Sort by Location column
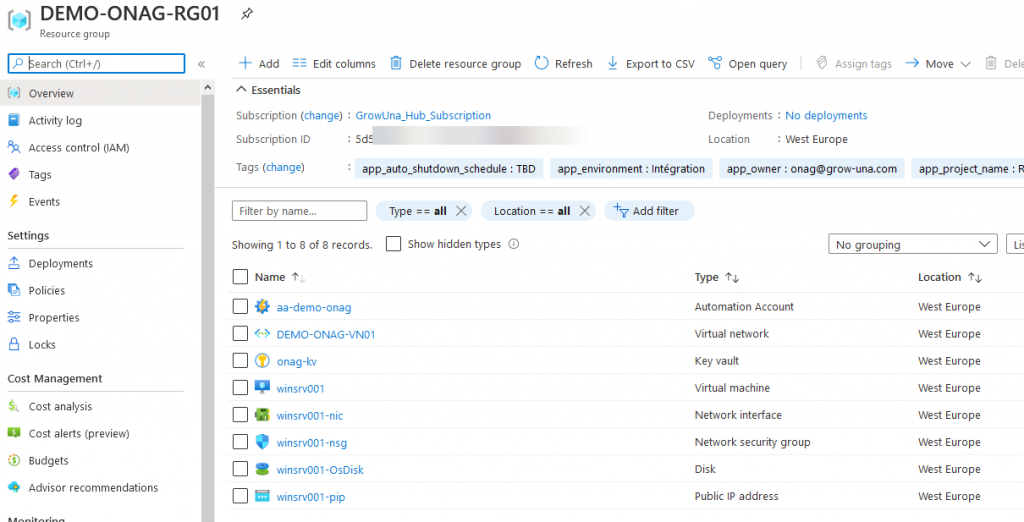This screenshot has height=522, width=1024. point(950,277)
